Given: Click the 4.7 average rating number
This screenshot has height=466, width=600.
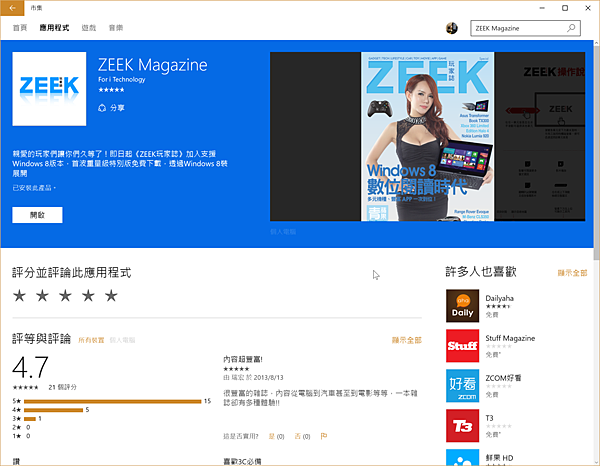Looking at the screenshot, I should (x=30, y=367).
